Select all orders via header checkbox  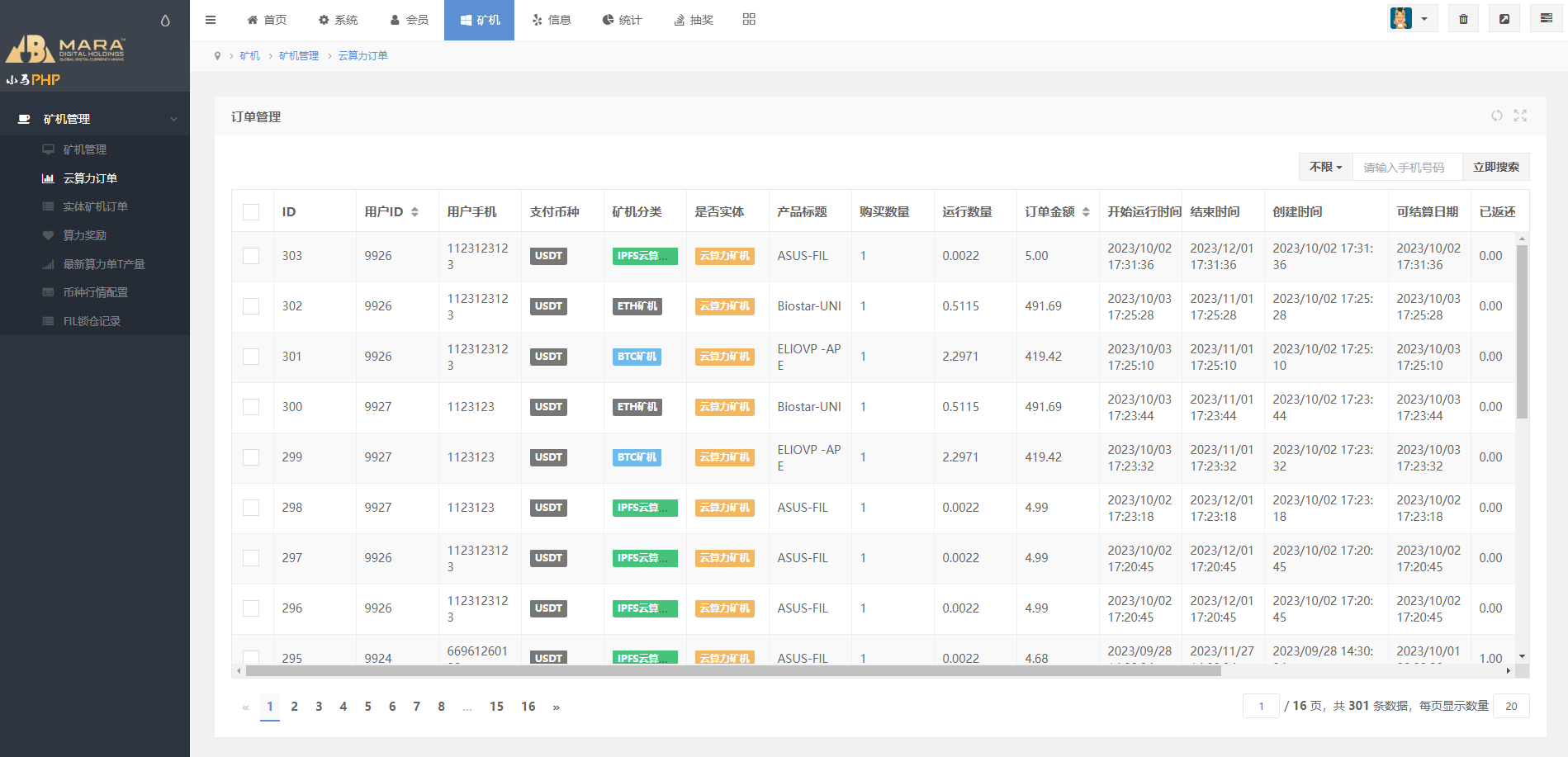point(252,212)
